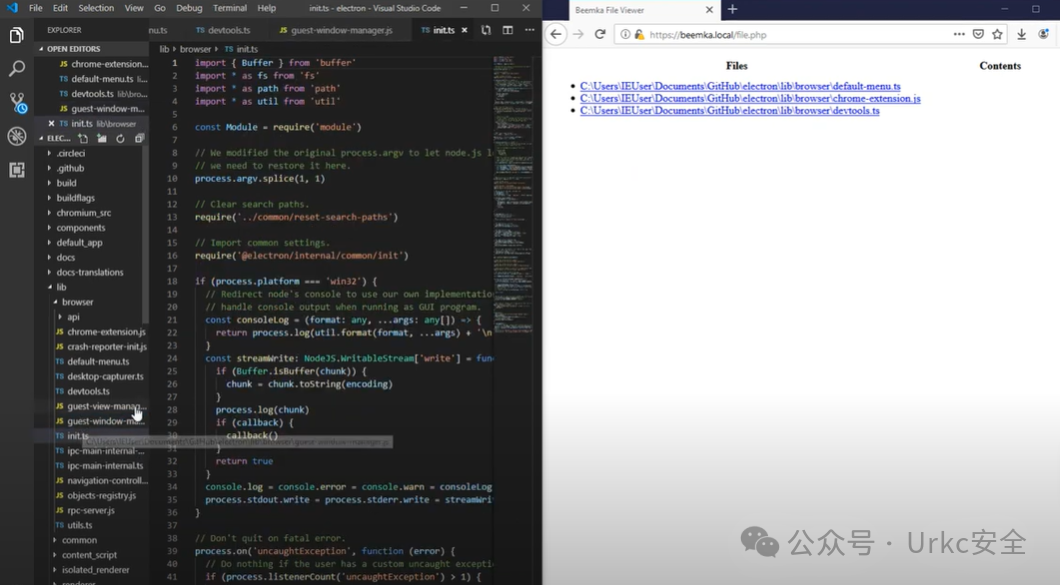Open Firefox downloads arrow icon
Viewport: 1060px width, 585px height.
click(x=1021, y=34)
